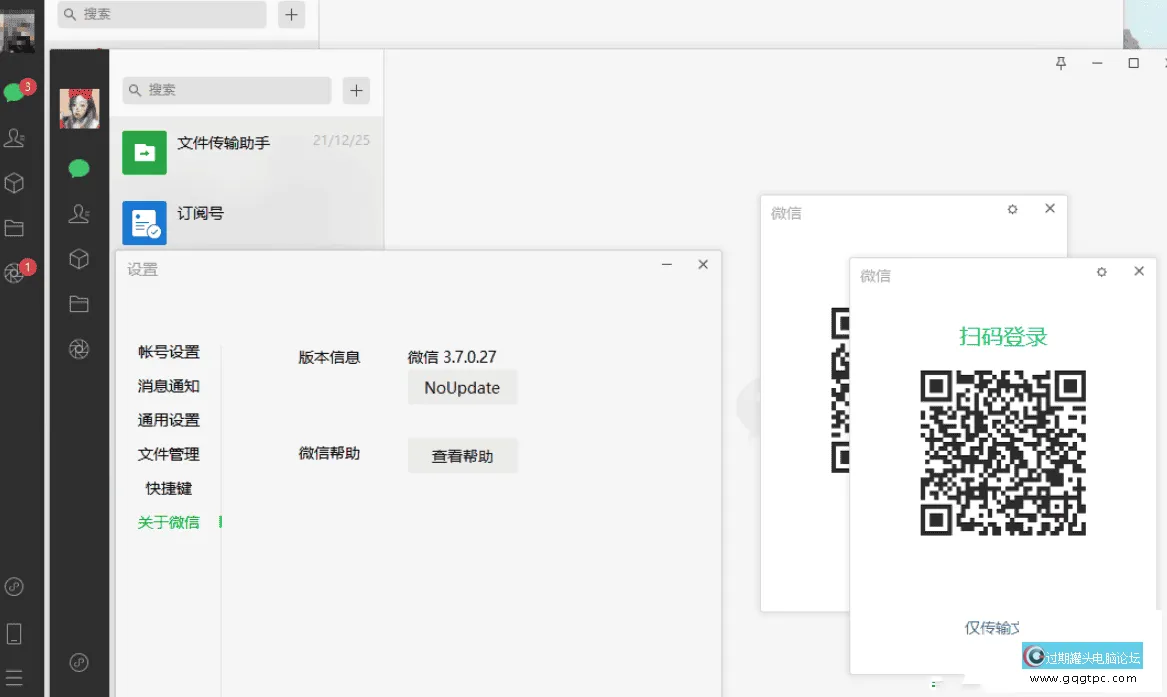Viewport: 1167px width, 697px height.
Task: Open settings gear on the QR login window
Action: click(x=1101, y=271)
